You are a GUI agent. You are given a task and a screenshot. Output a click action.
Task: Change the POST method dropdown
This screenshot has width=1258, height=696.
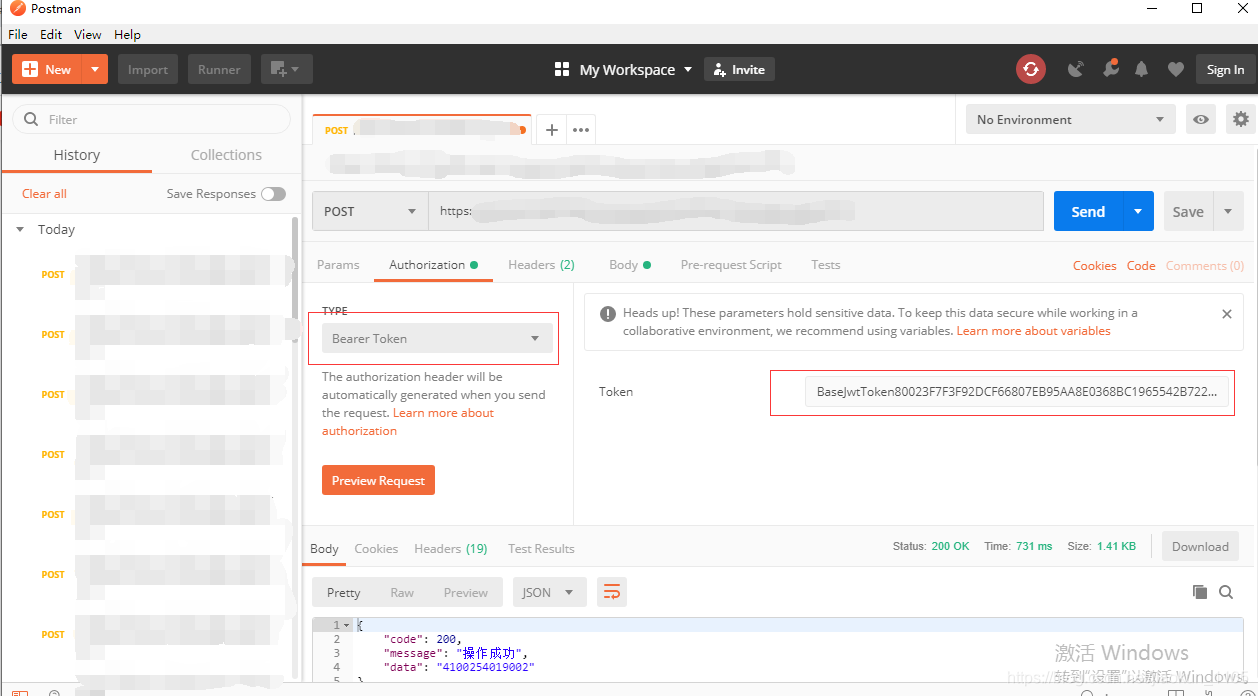coord(370,211)
